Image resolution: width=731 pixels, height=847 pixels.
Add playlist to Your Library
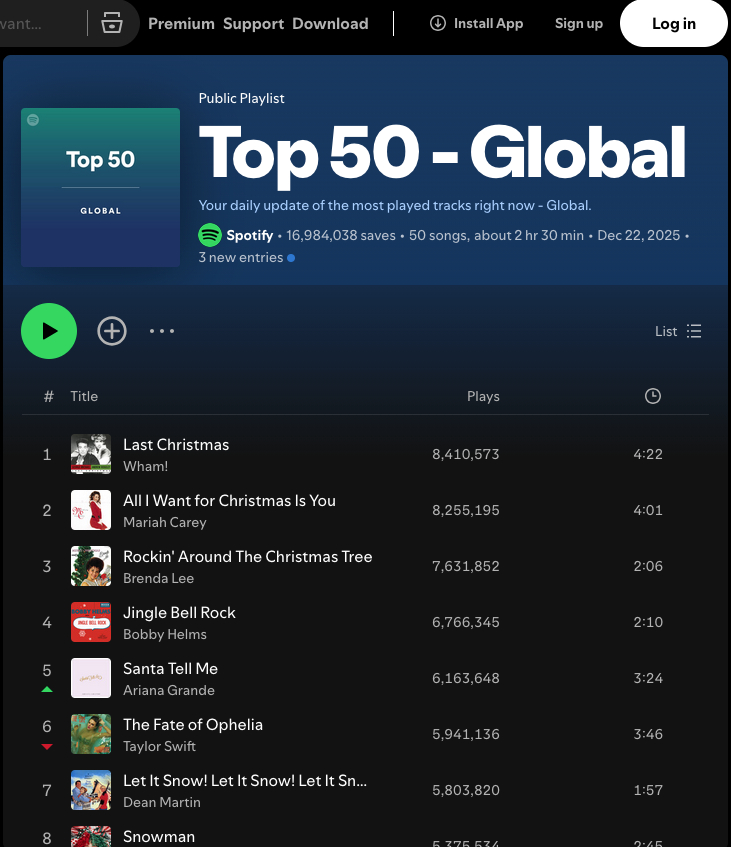[x=112, y=331]
